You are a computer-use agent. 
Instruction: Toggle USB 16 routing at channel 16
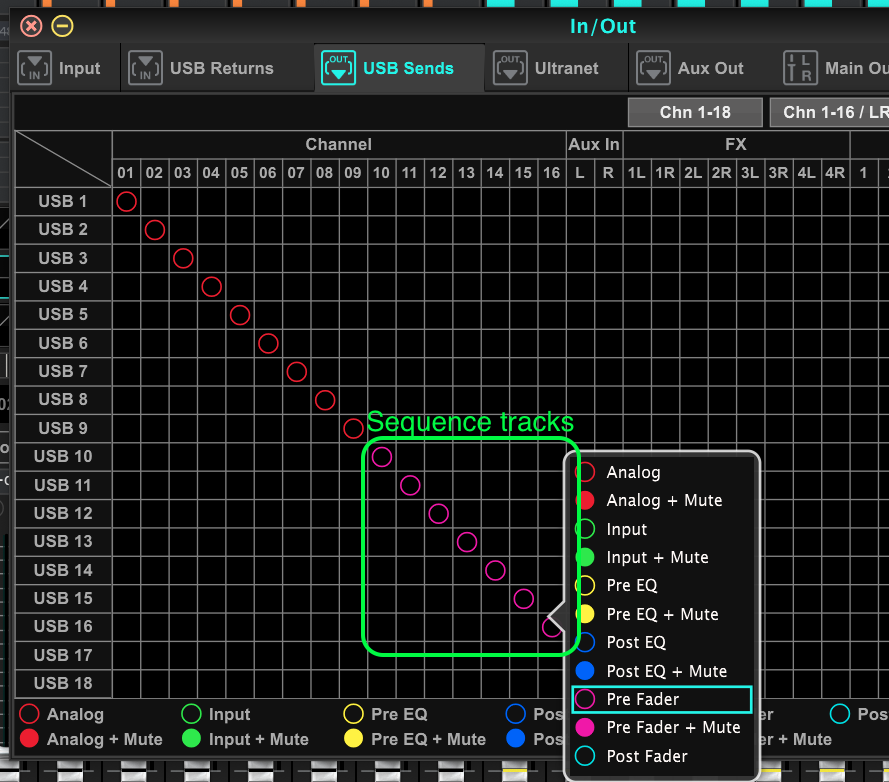551,627
